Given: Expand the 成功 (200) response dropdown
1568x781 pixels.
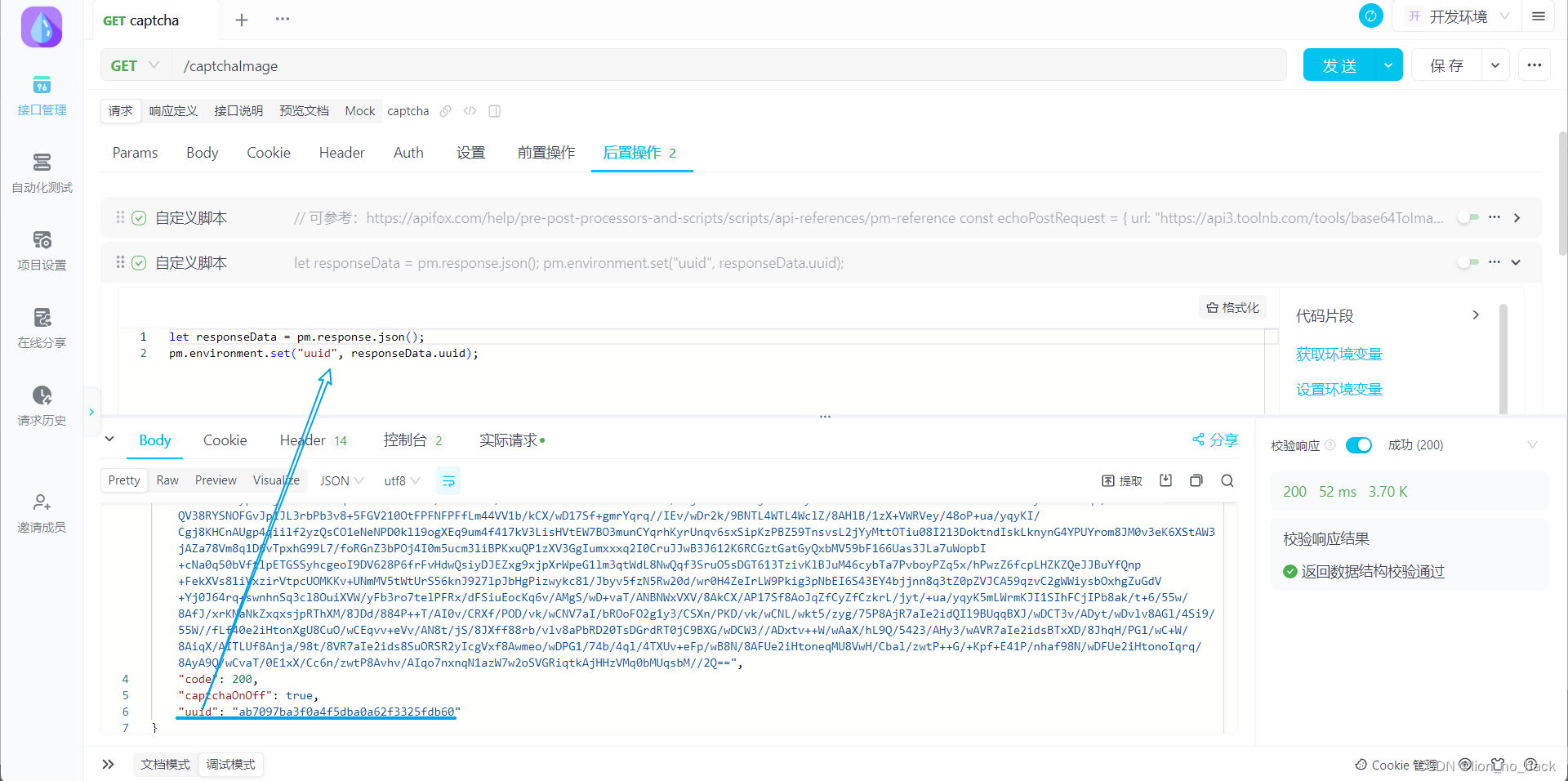Looking at the screenshot, I should tap(1532, 445).
